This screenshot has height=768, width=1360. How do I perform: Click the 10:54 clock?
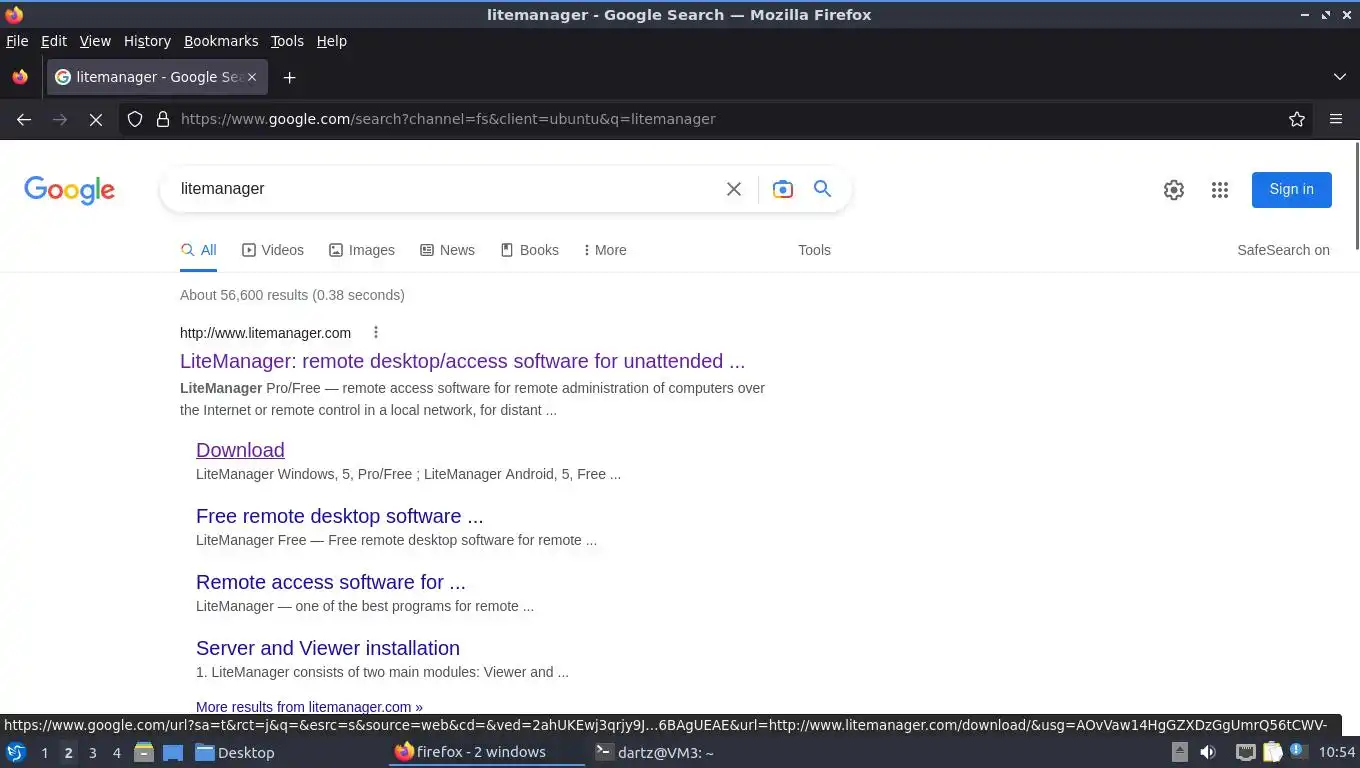point(1337,752)
